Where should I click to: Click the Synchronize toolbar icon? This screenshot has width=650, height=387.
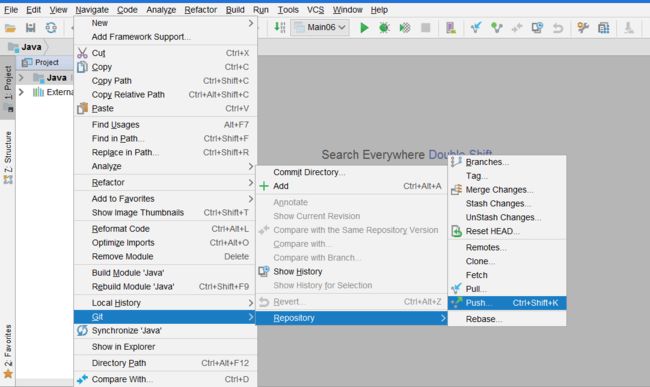(51, 28)
